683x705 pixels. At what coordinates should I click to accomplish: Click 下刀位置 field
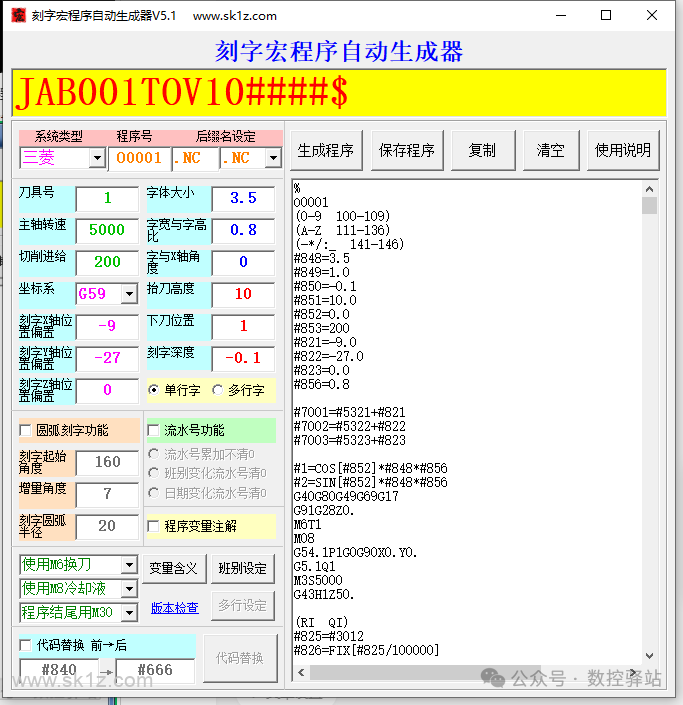tap(243, 326)
